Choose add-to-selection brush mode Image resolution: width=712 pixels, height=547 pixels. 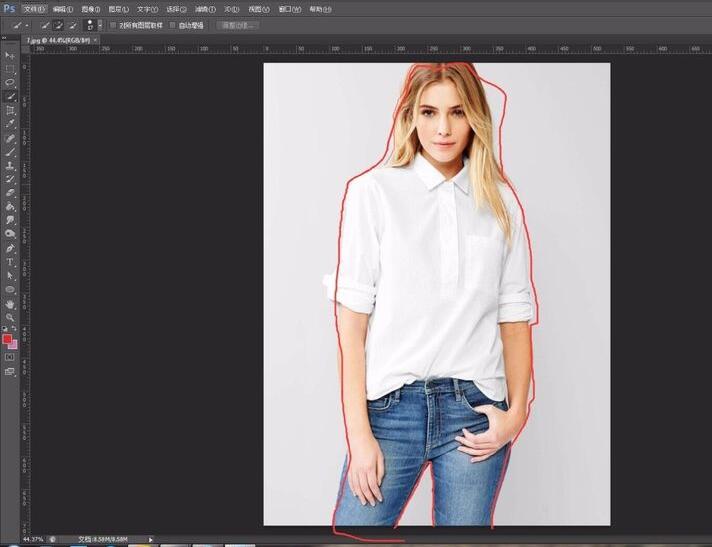[59, 24]
